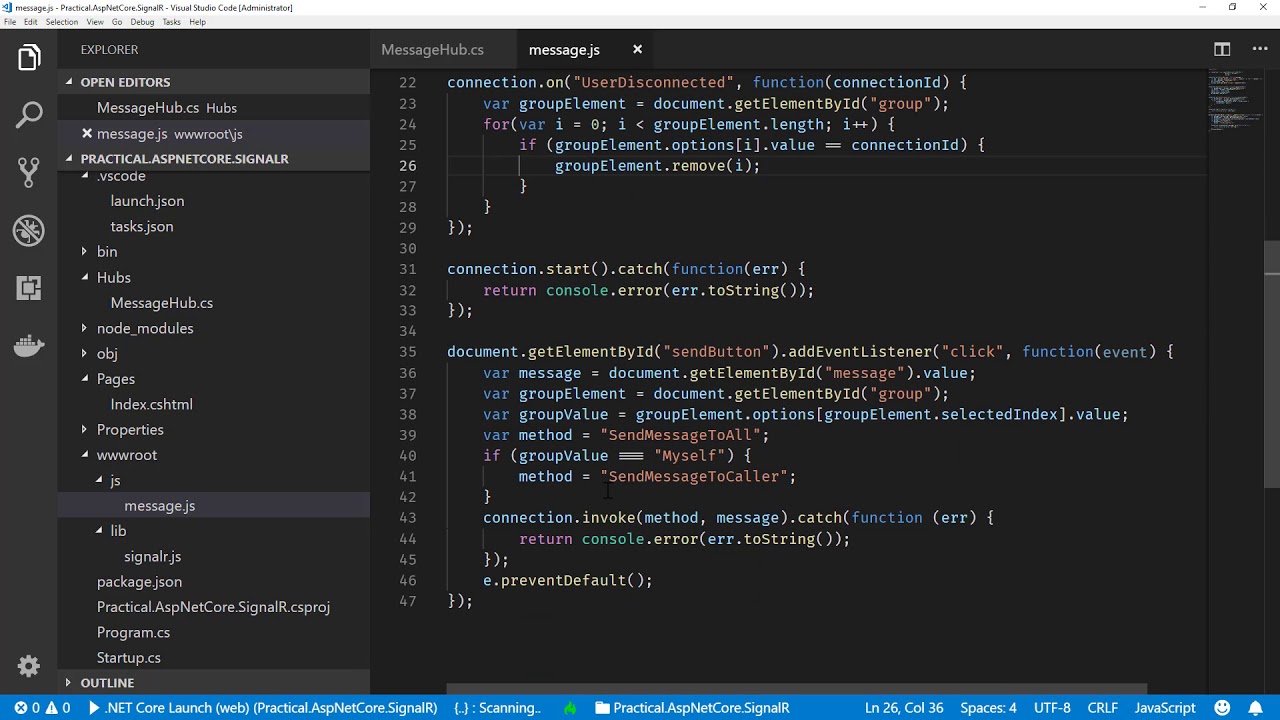The image size is (1280, 720).
Task: Click the Split Editor icon
Action: 1222,49
